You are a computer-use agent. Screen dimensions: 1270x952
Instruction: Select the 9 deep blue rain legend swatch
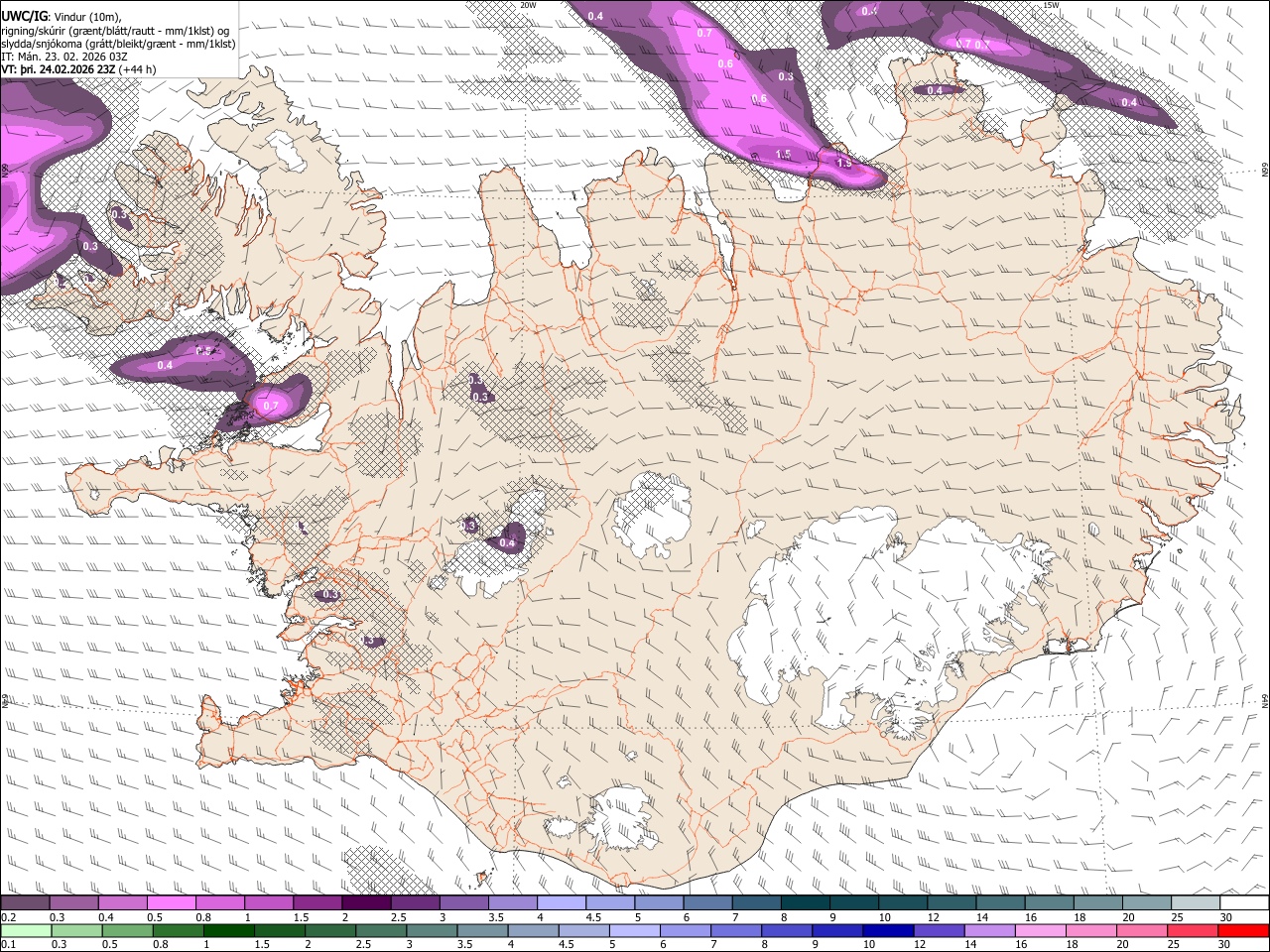click(x=837, y=930)
